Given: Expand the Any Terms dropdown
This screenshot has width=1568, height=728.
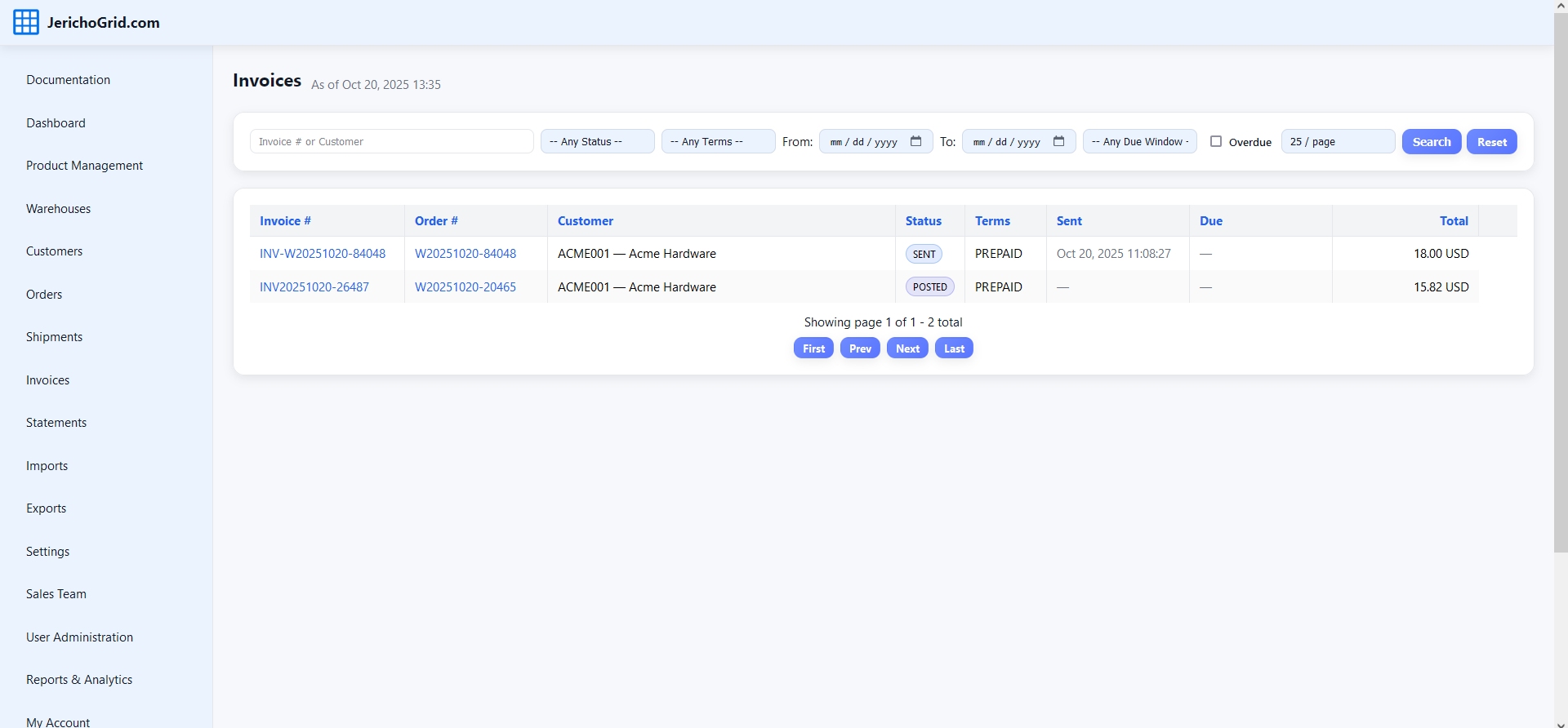Looking at the screenshot, I should coord(719,141).
